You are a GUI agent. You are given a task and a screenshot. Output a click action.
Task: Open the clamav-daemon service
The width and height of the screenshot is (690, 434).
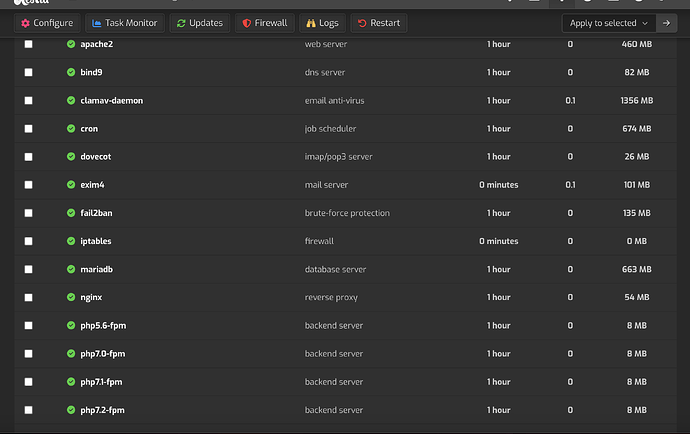pos(112,100)
